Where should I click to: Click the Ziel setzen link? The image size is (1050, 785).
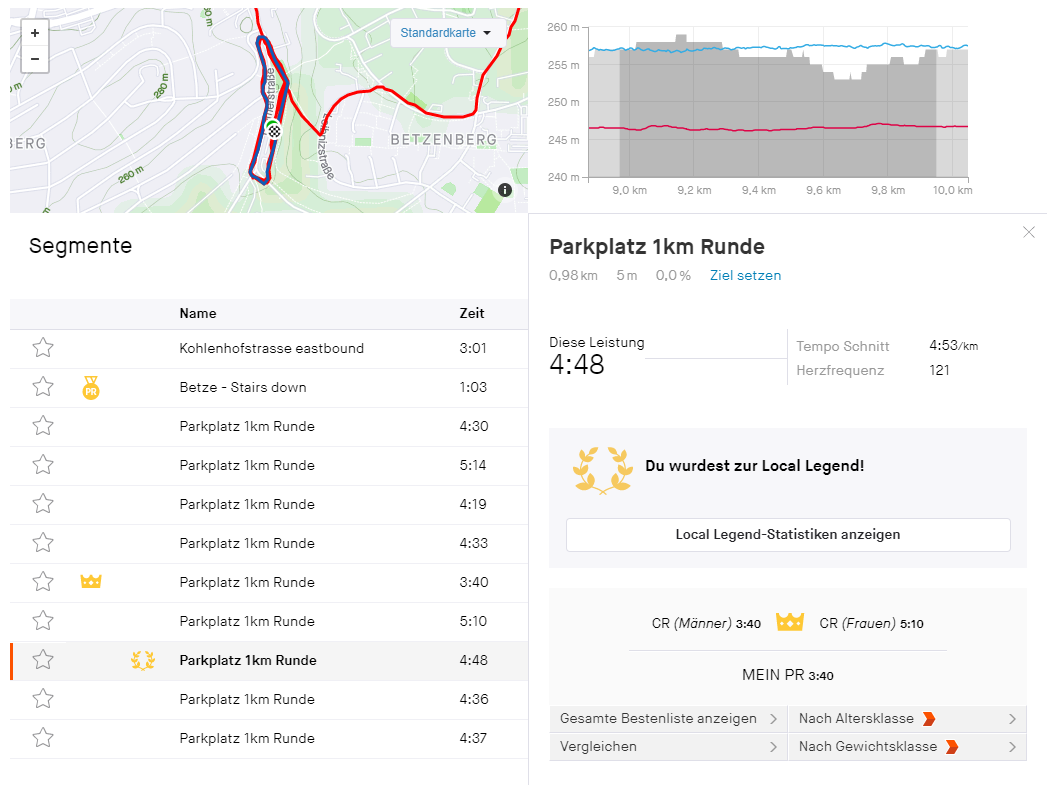(745, 276)
